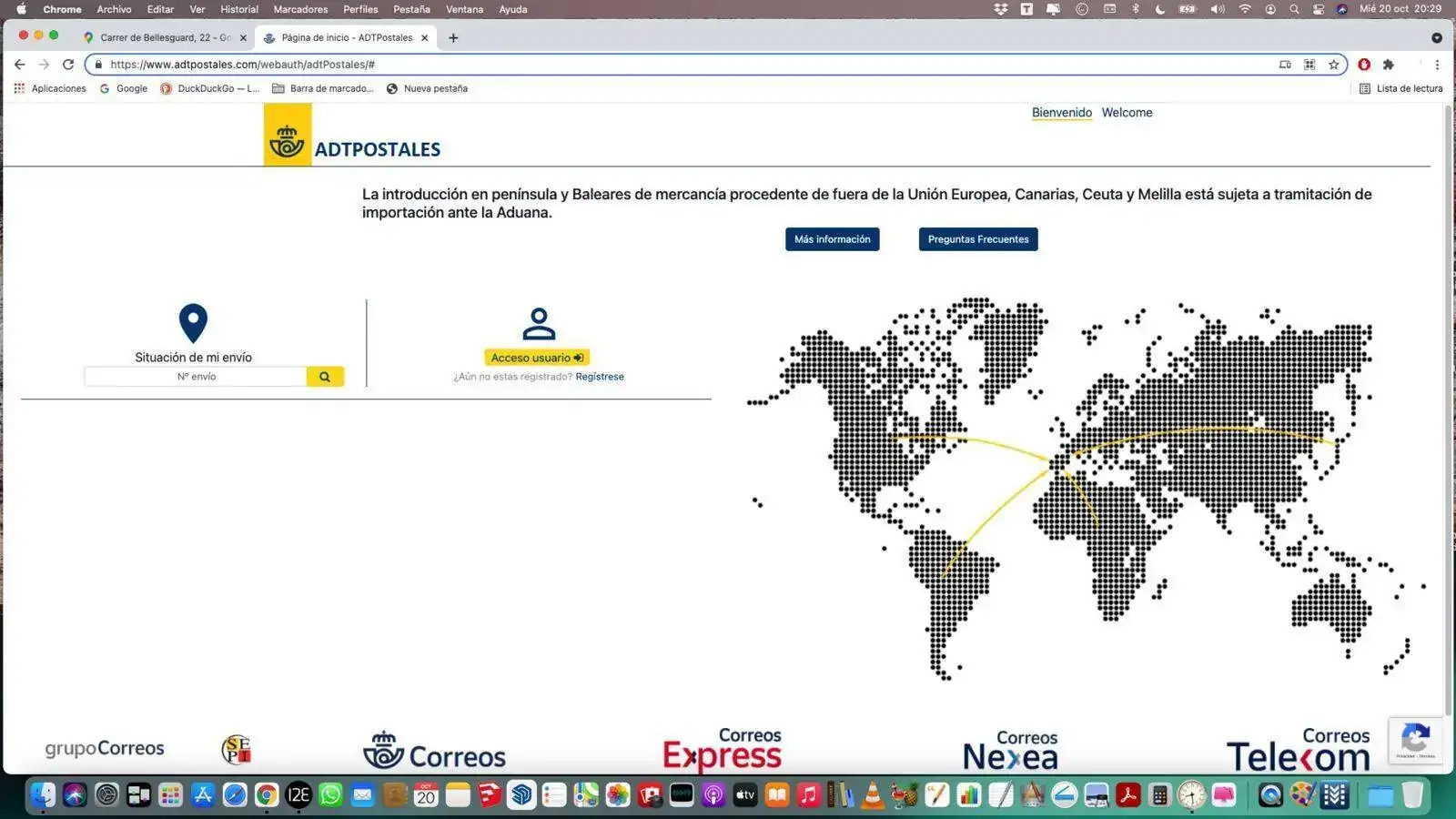Open the Barra de marcadores bookmarks folder
The height and width of the screenshot is (819, 1456).
(323, 88)
